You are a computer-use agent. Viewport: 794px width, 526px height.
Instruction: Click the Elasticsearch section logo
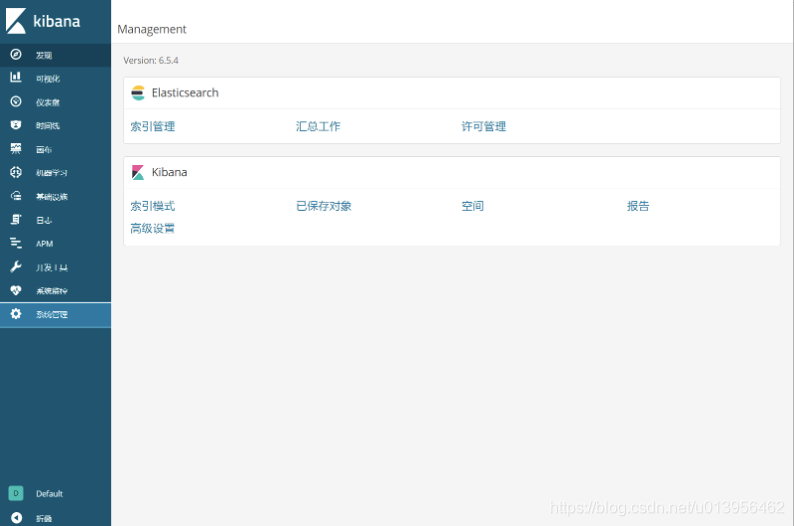click(138, 93)
